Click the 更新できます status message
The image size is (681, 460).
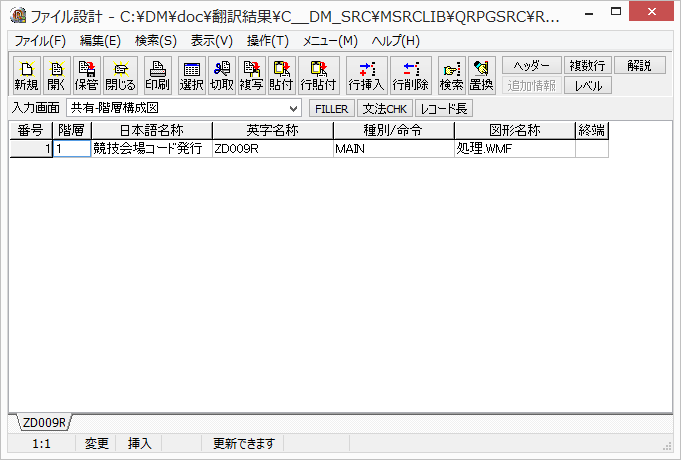point(244,443)
